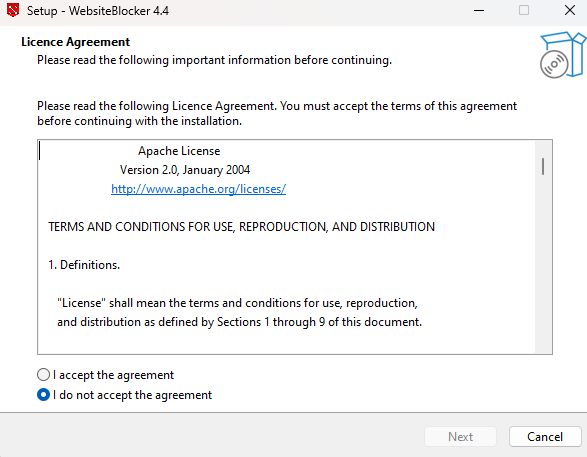
Task: Click the licence text scrollbar thumb
Action: tap(543, 167)
